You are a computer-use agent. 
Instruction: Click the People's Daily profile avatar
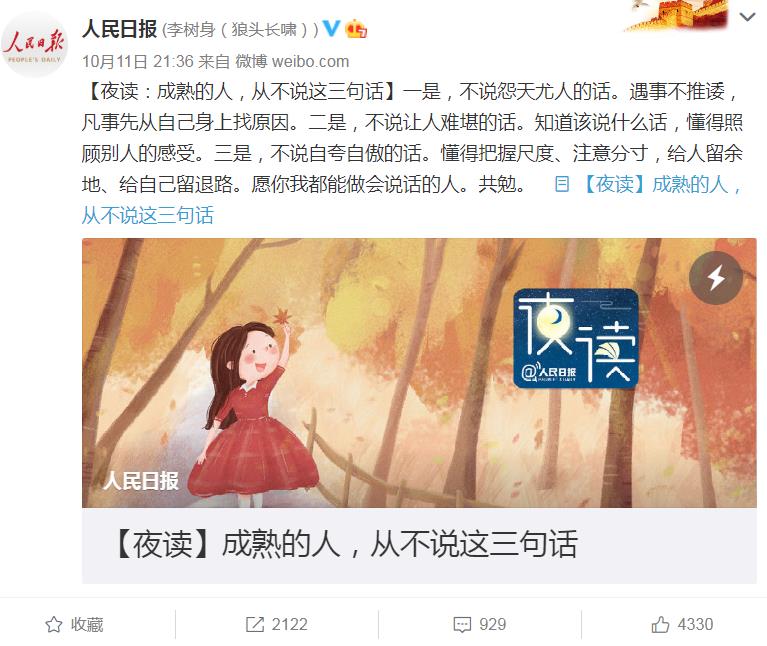tap(34, 45)
